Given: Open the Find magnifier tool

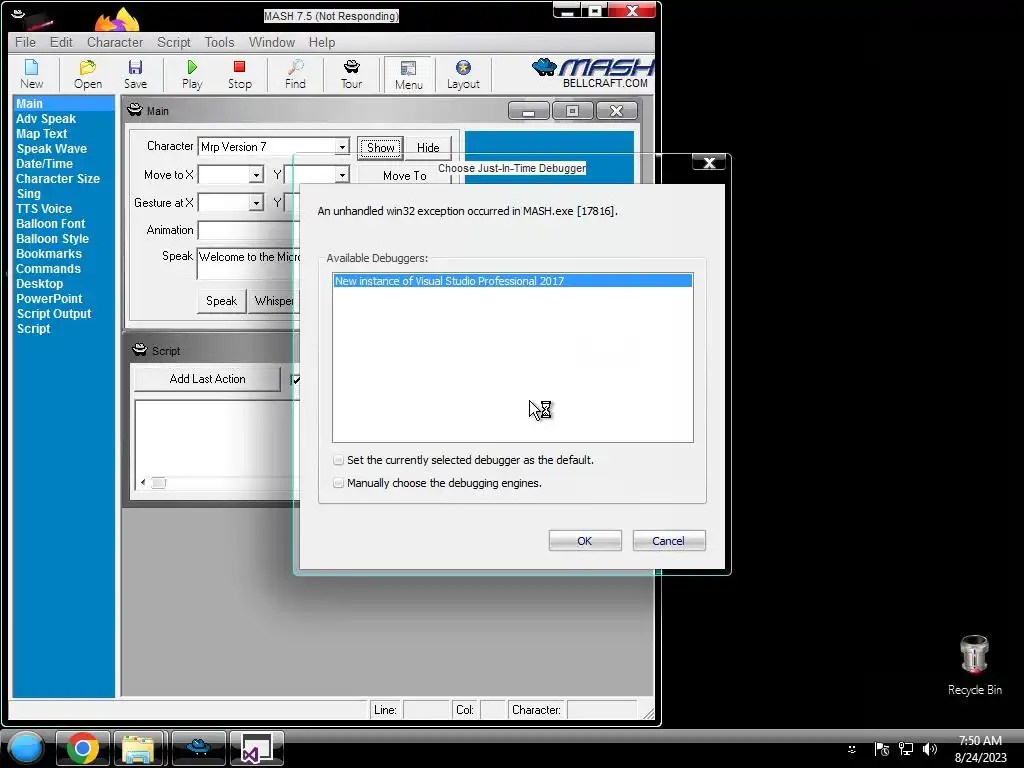Looking at the screenshot, I should 295,74.
